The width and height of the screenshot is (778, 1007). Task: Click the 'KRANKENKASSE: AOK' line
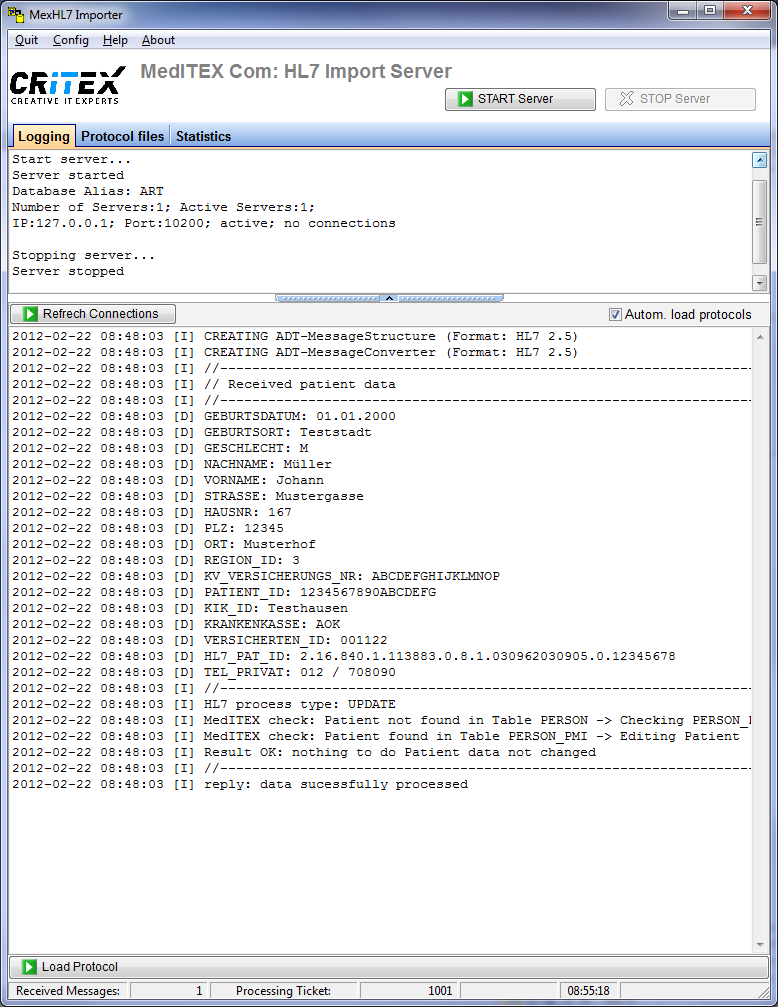[176, 624]
